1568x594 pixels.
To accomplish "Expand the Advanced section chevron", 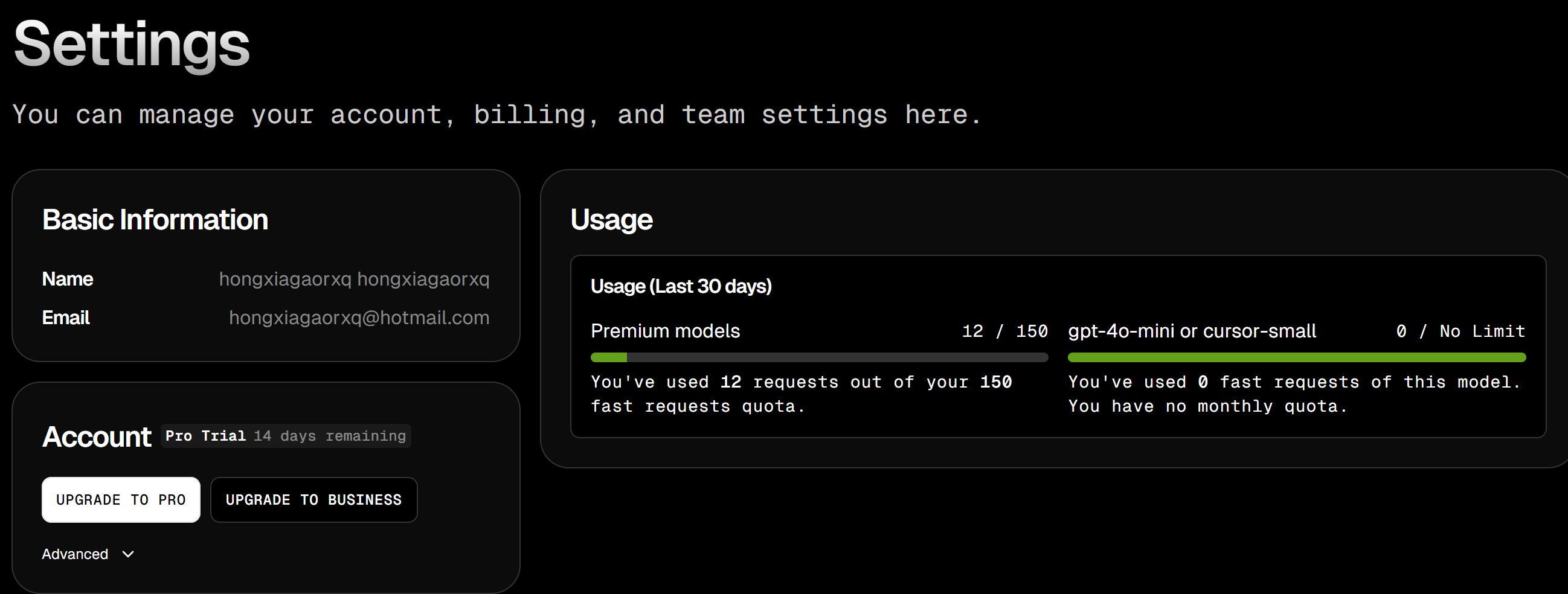I will coord(128,554).
